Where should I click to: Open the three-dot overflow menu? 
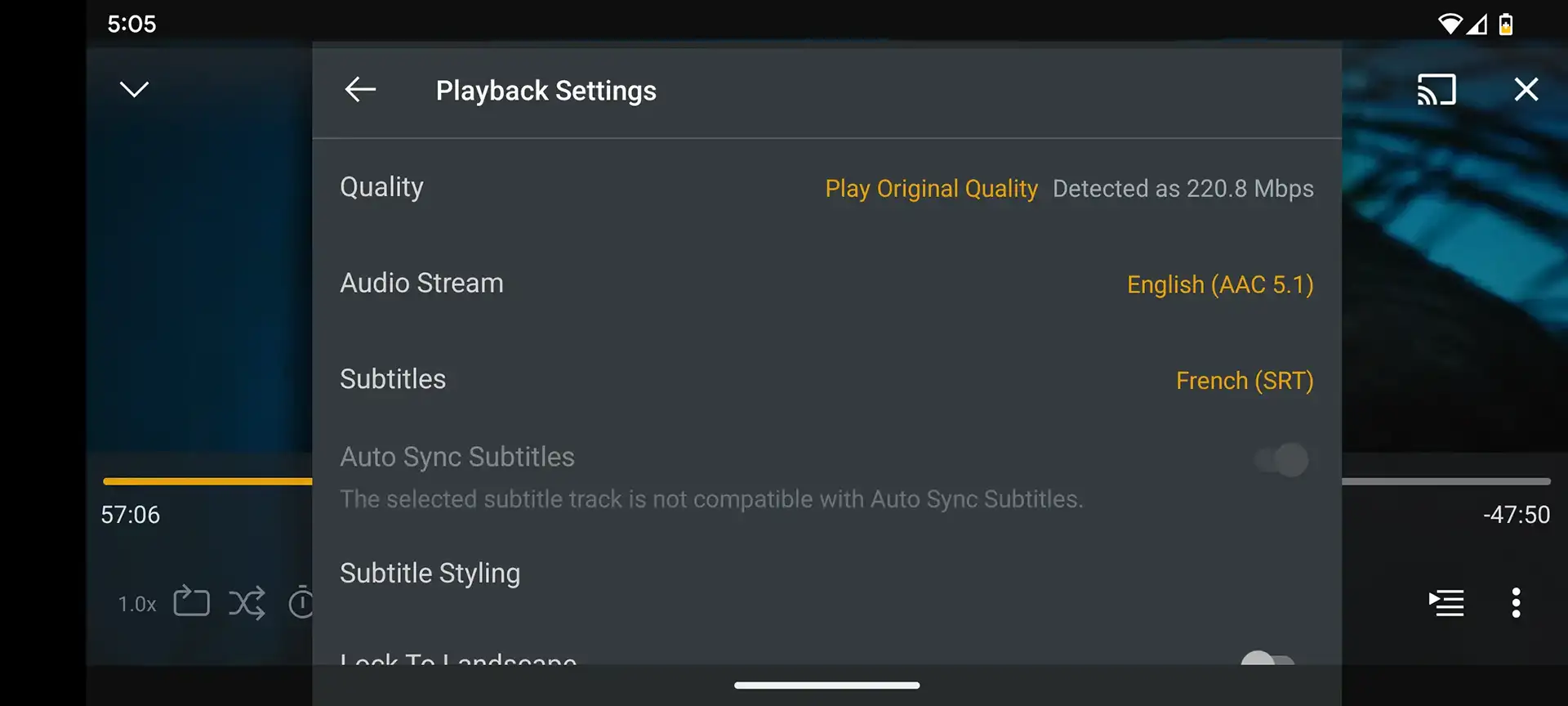pos(1515,602)
